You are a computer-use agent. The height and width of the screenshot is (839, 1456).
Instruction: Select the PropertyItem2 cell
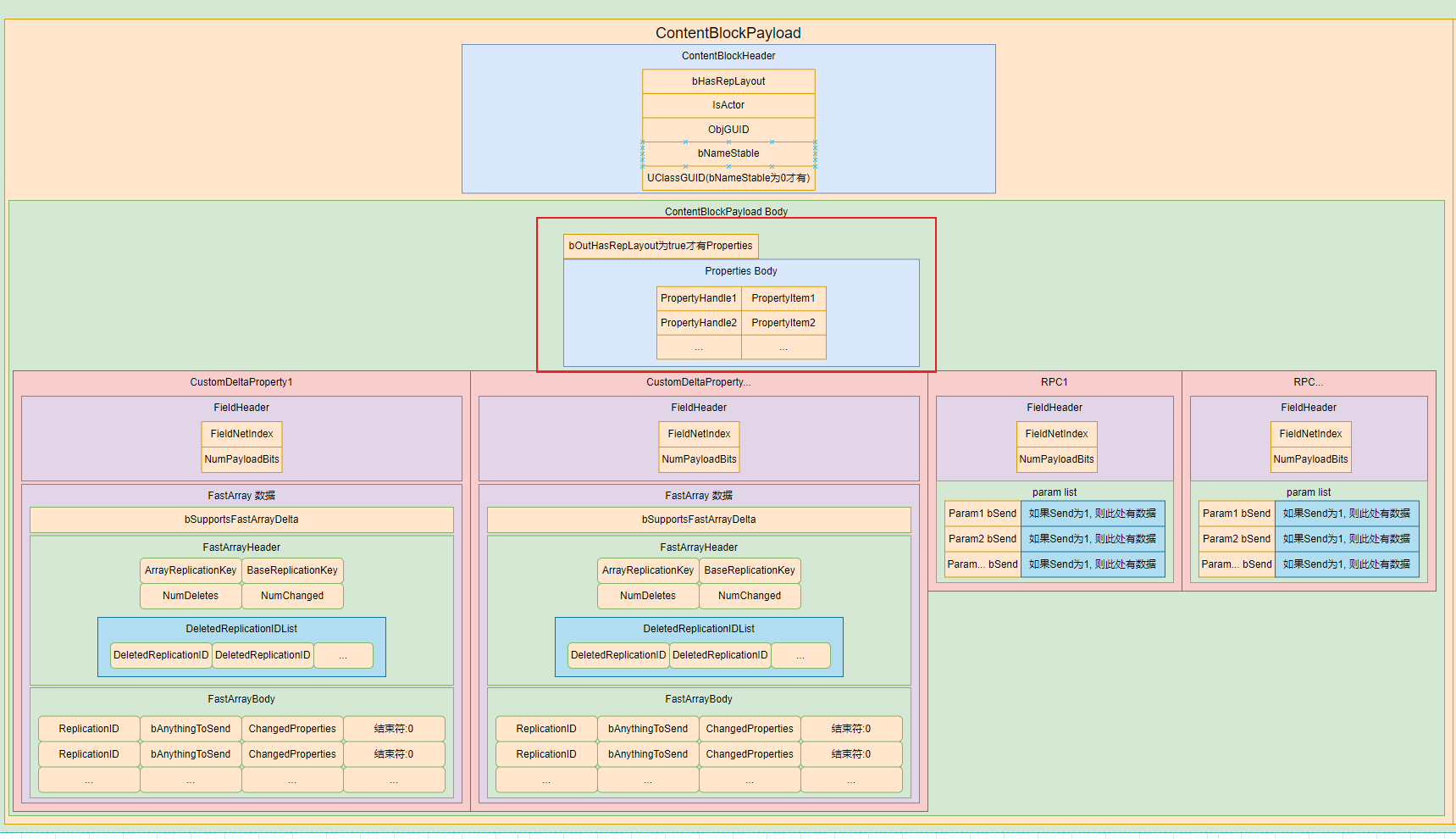[x=783, y=323]
